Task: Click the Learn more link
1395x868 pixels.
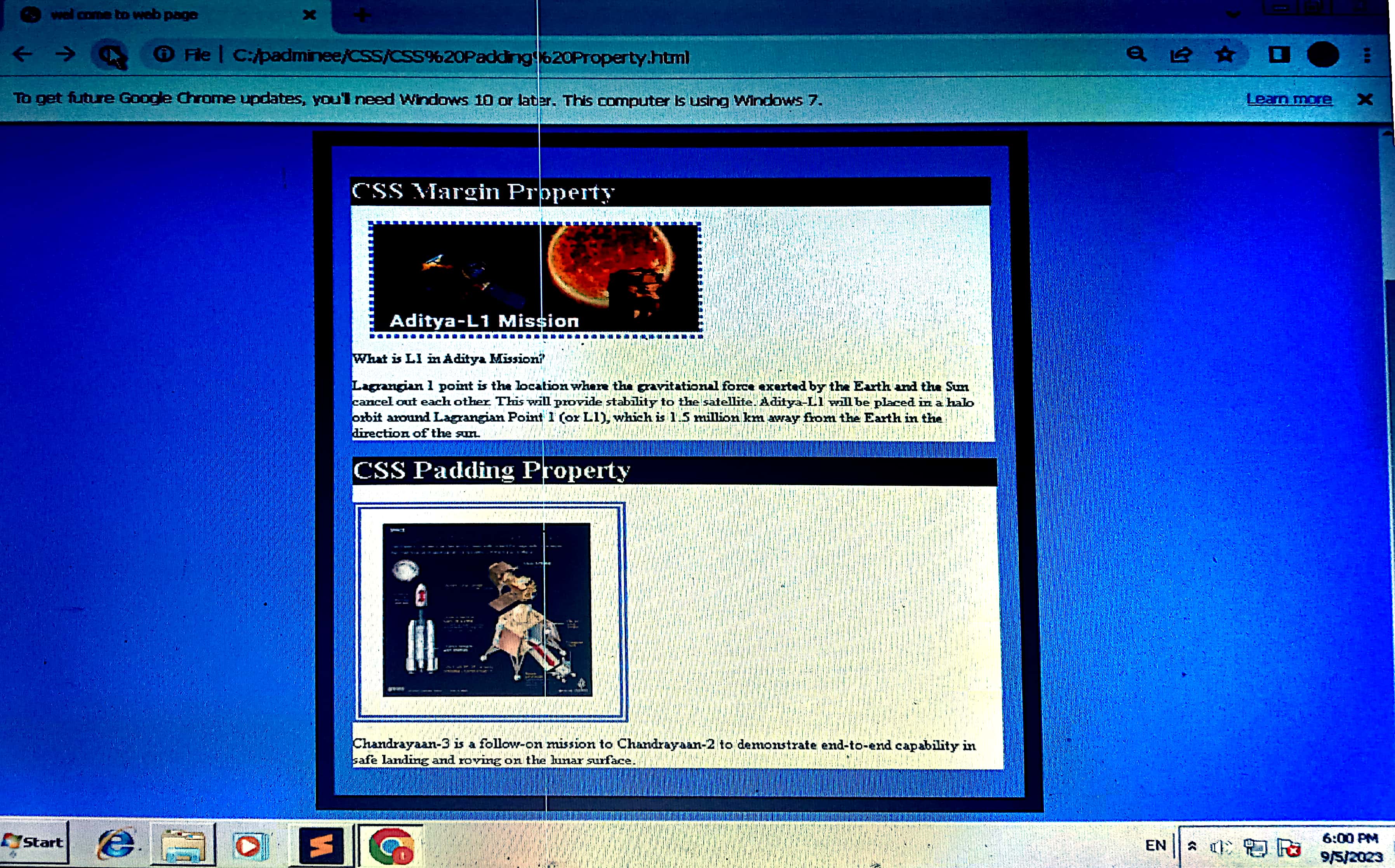Action: (x=1288, y=99)
